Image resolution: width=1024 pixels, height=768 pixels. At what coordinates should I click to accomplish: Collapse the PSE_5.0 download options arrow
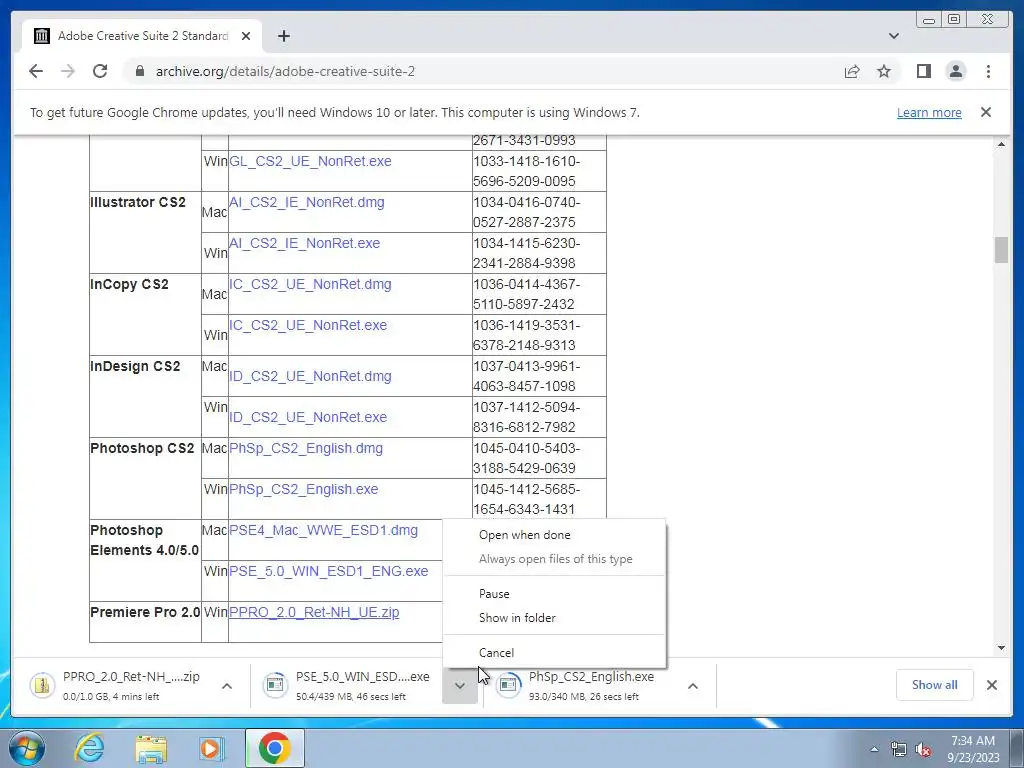[x=460, y=686]
